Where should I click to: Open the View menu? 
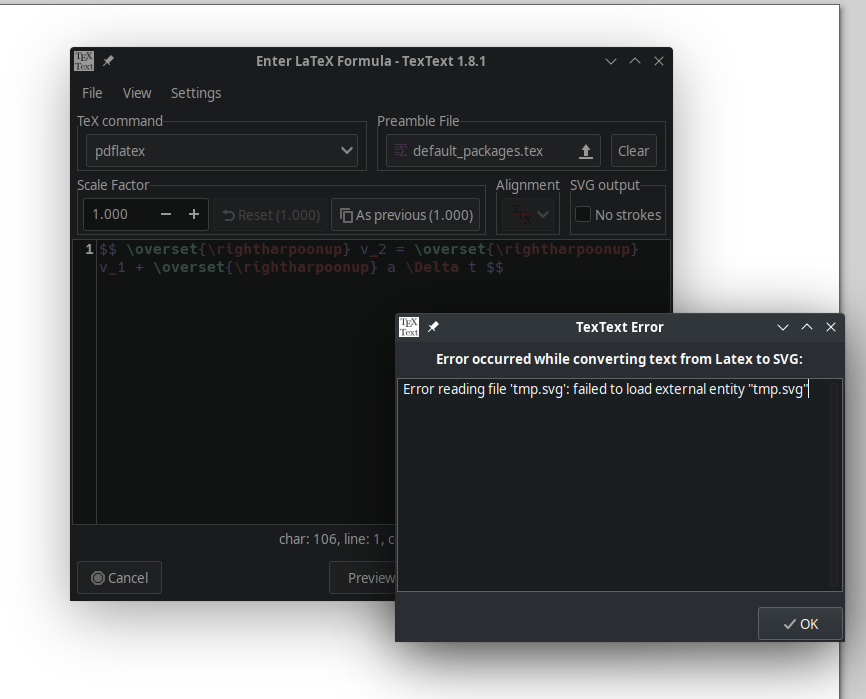pyautogui.click(x=137, y=92)
